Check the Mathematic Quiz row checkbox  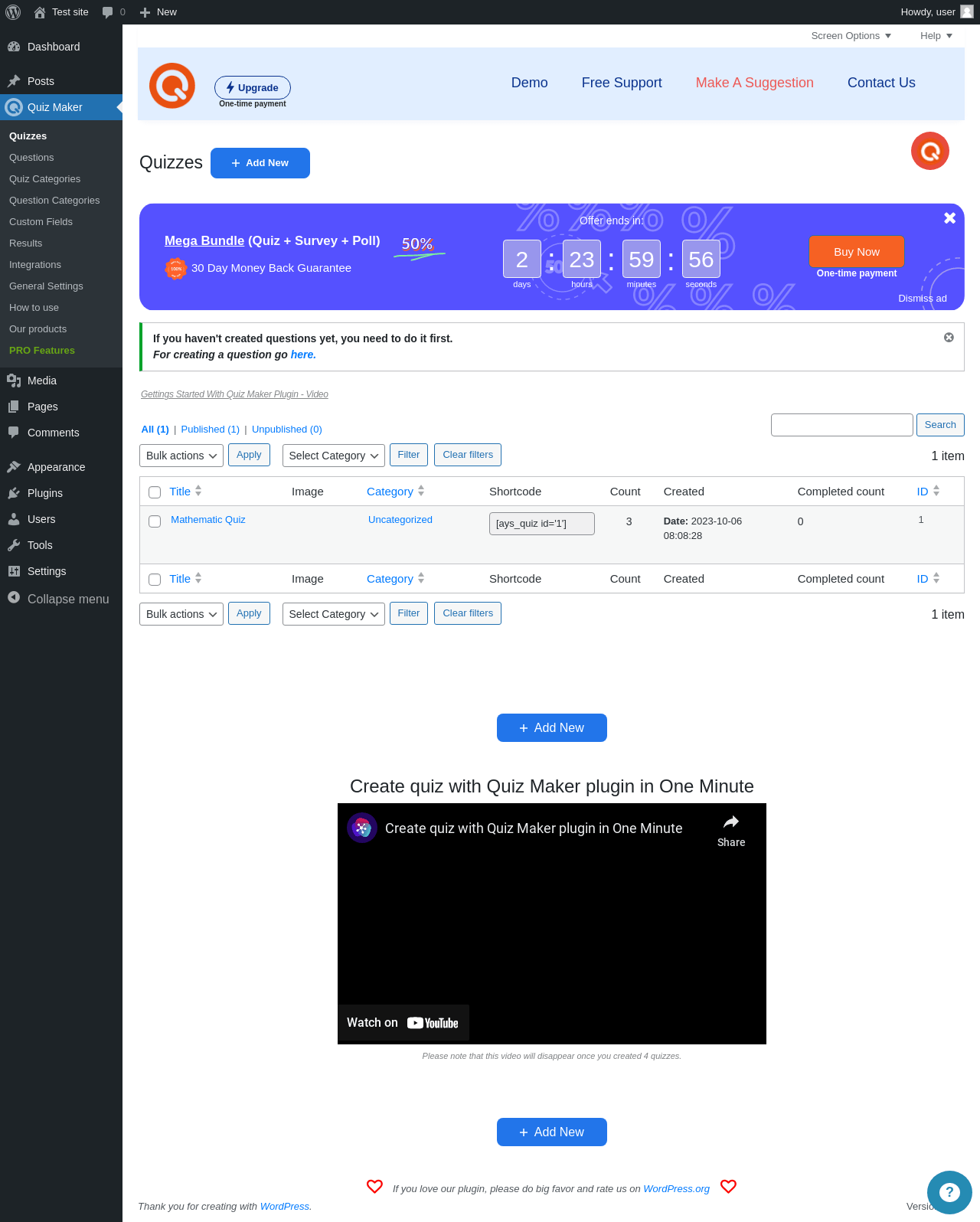click(155, 521)
